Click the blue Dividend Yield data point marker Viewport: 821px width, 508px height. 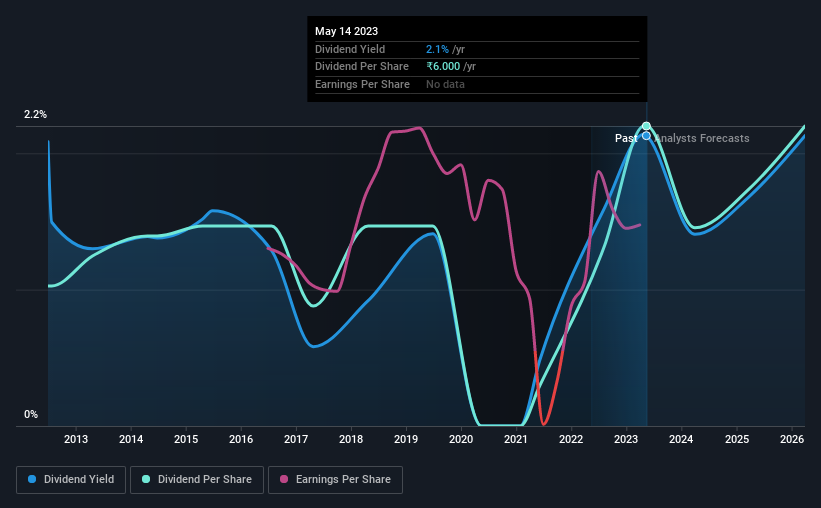(646, 136)
